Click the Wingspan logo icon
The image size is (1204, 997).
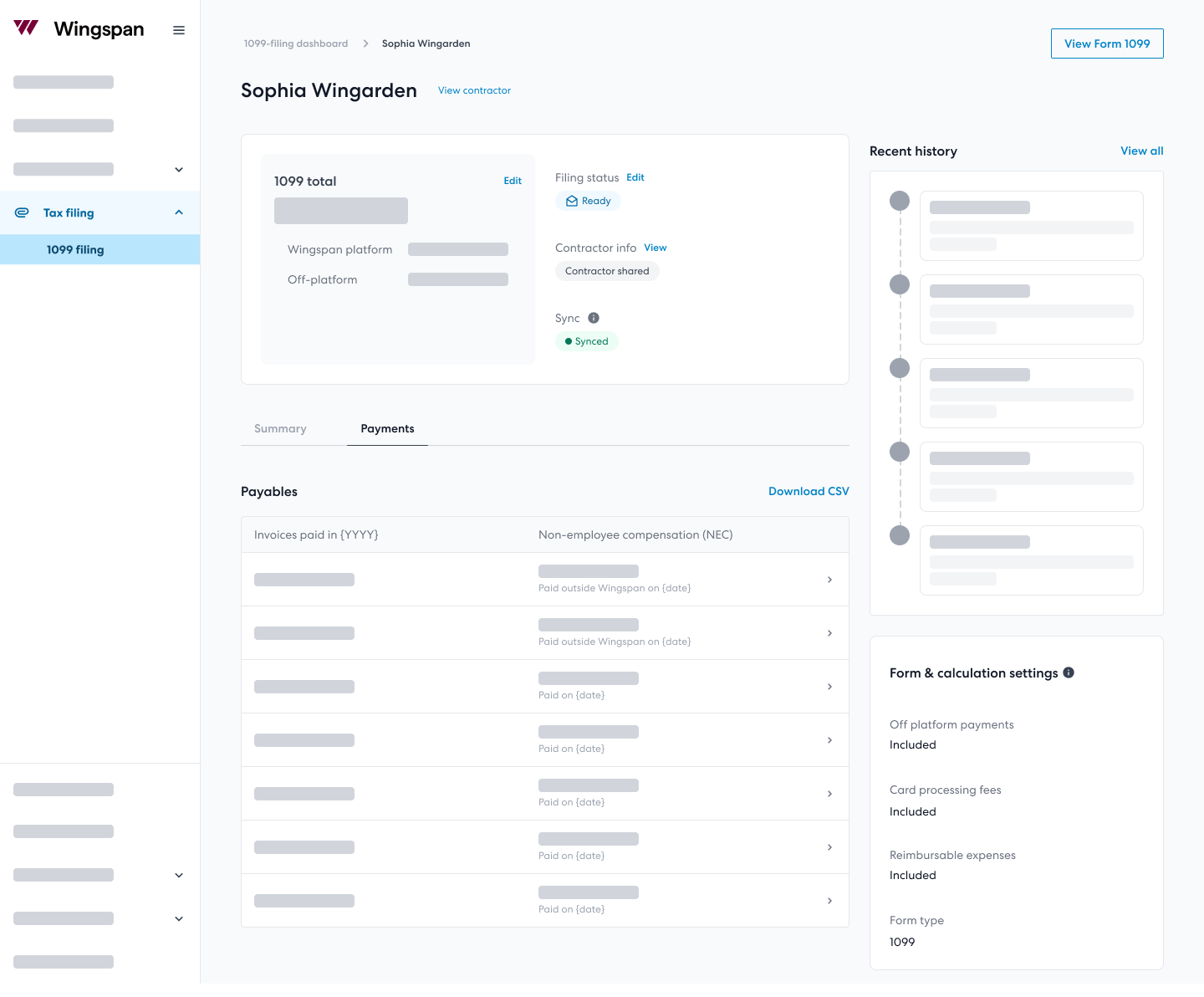point(26,28)
